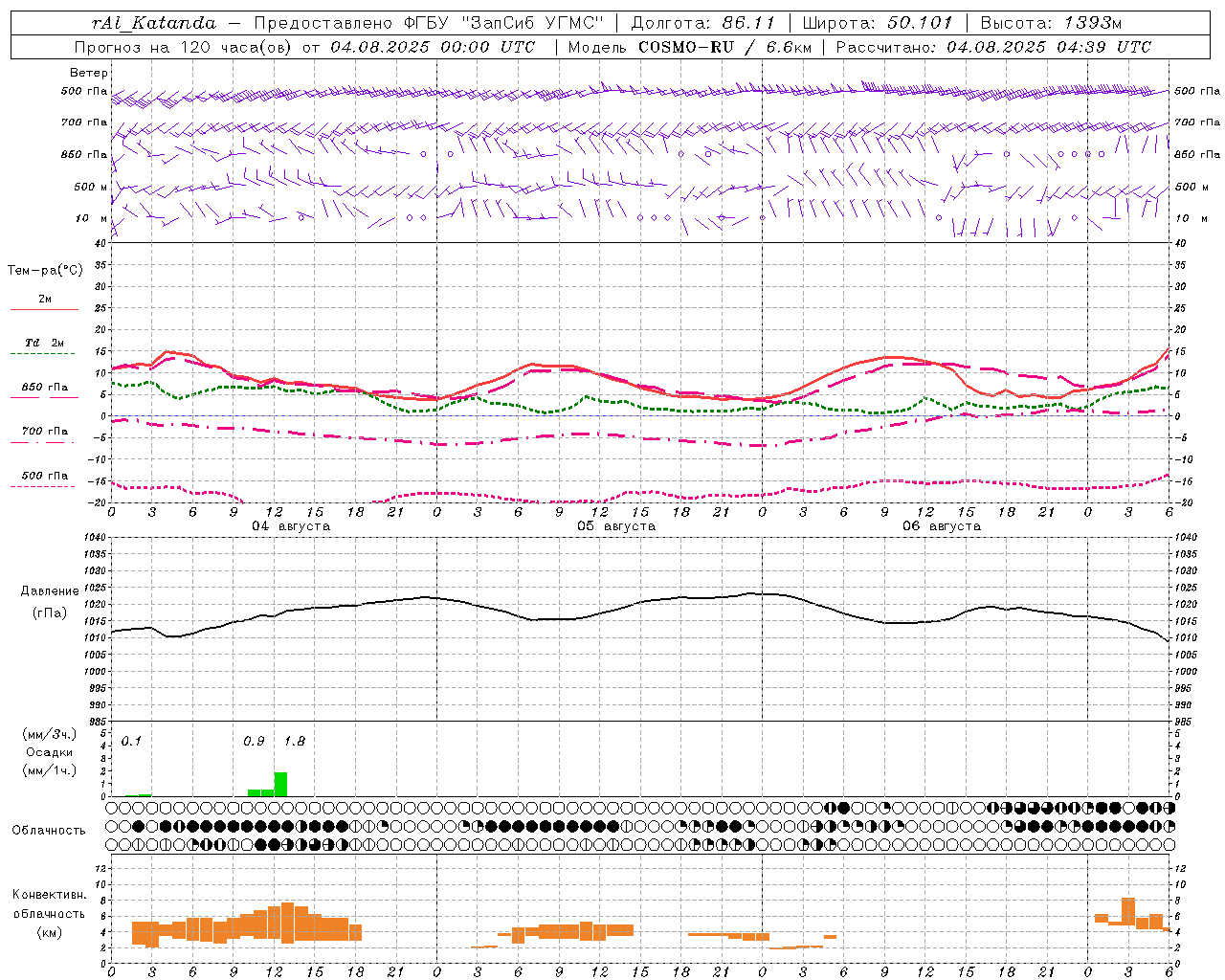This screenshot has height=980, width=1225.
Task: Click the "Облачность" cloud cover label
Action: pos(49,831)
